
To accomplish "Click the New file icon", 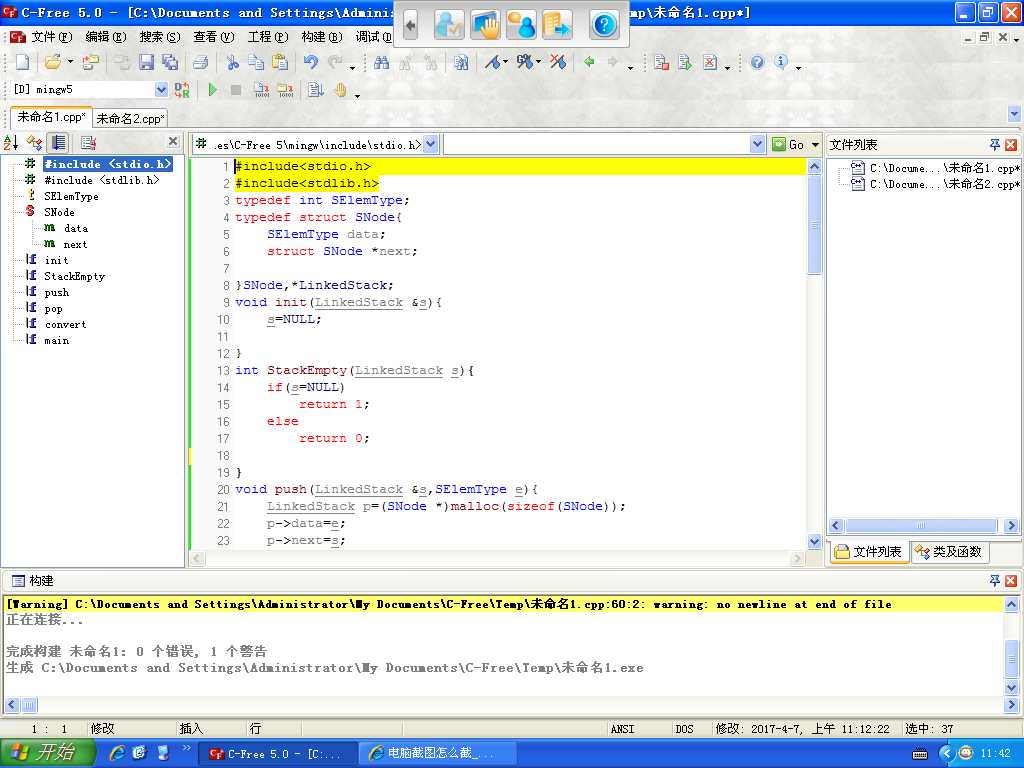I will [22, 62].
